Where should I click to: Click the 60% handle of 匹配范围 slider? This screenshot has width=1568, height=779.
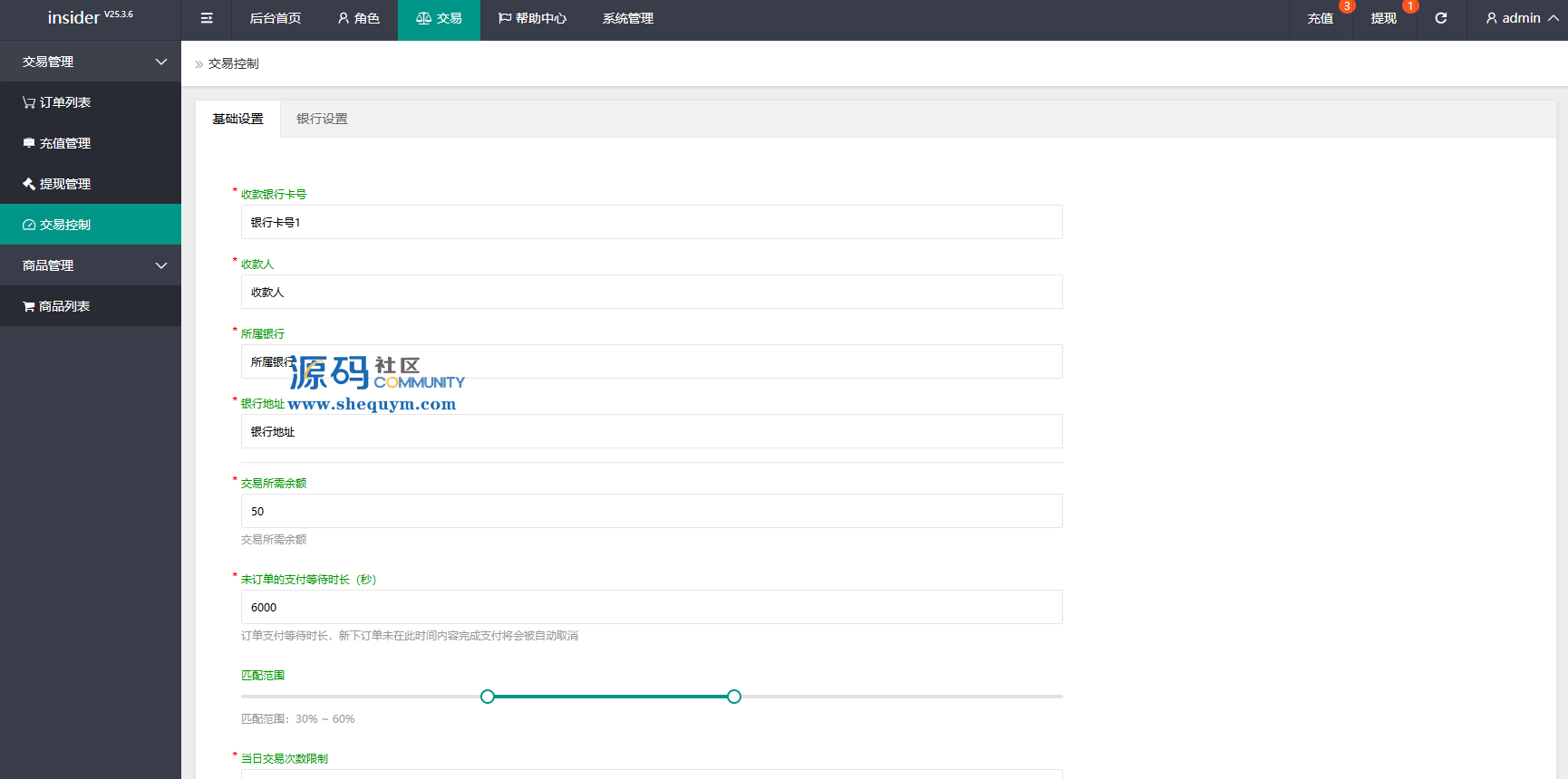[734, 697]
